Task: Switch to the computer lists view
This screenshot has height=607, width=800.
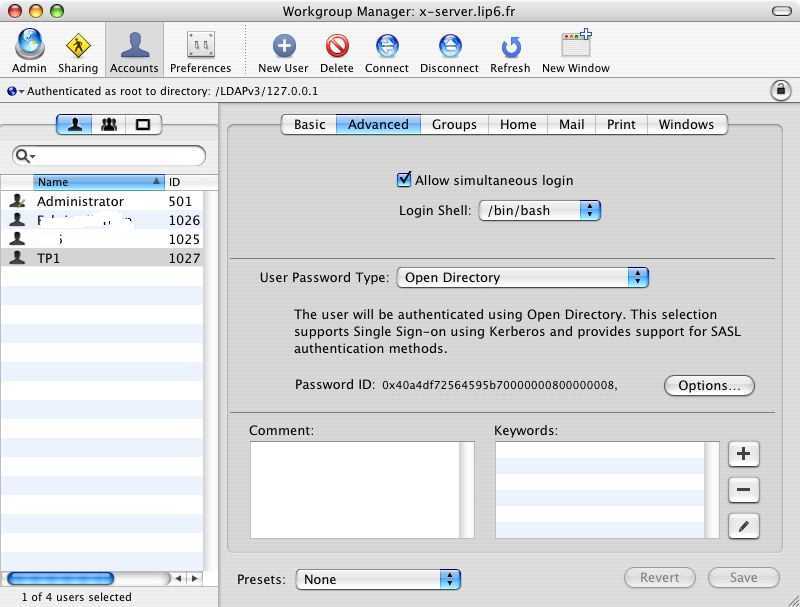Action: pos(143,124)
